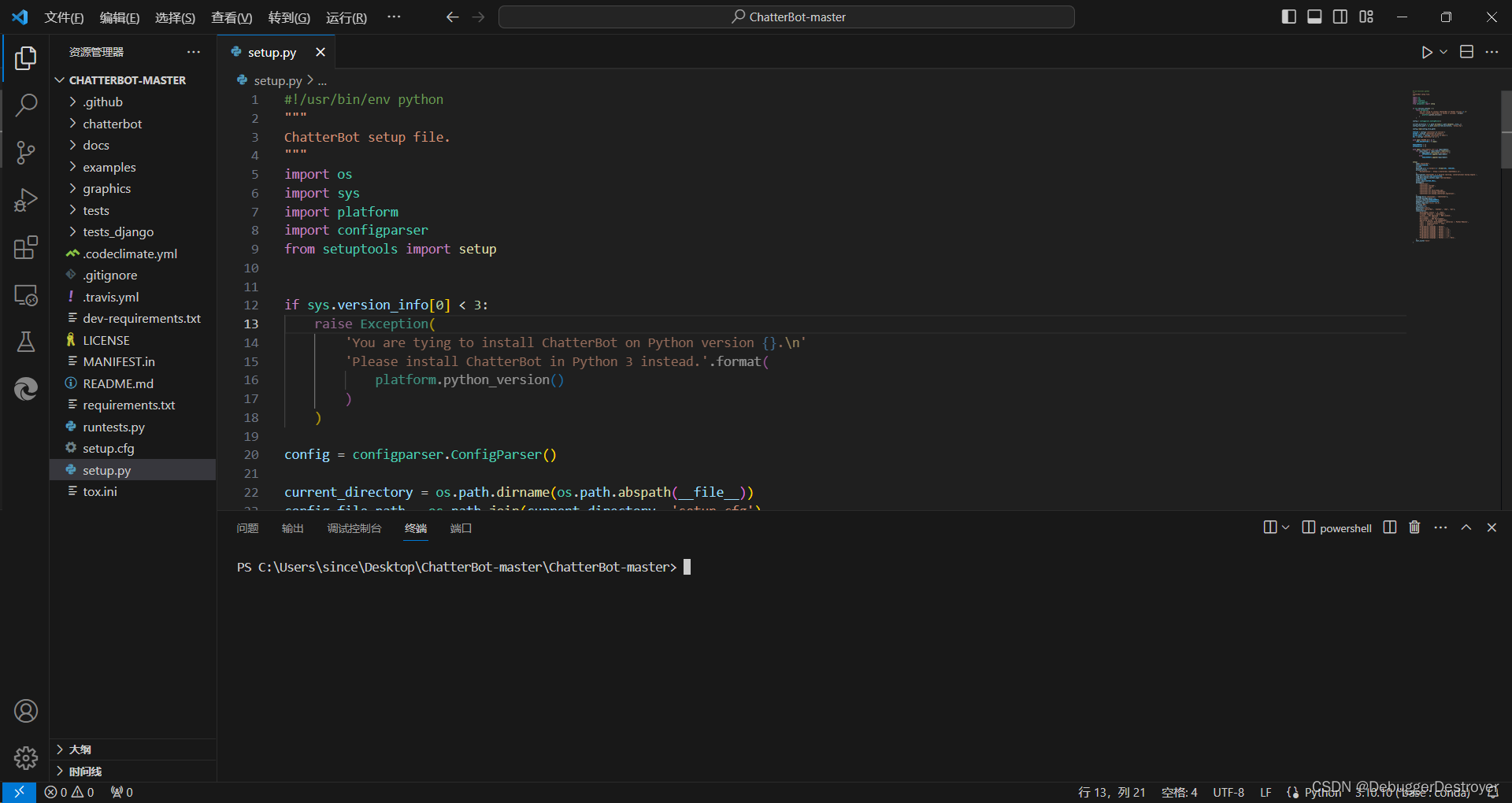
Task: Expand the examples folder
Action: coord(133,167)
